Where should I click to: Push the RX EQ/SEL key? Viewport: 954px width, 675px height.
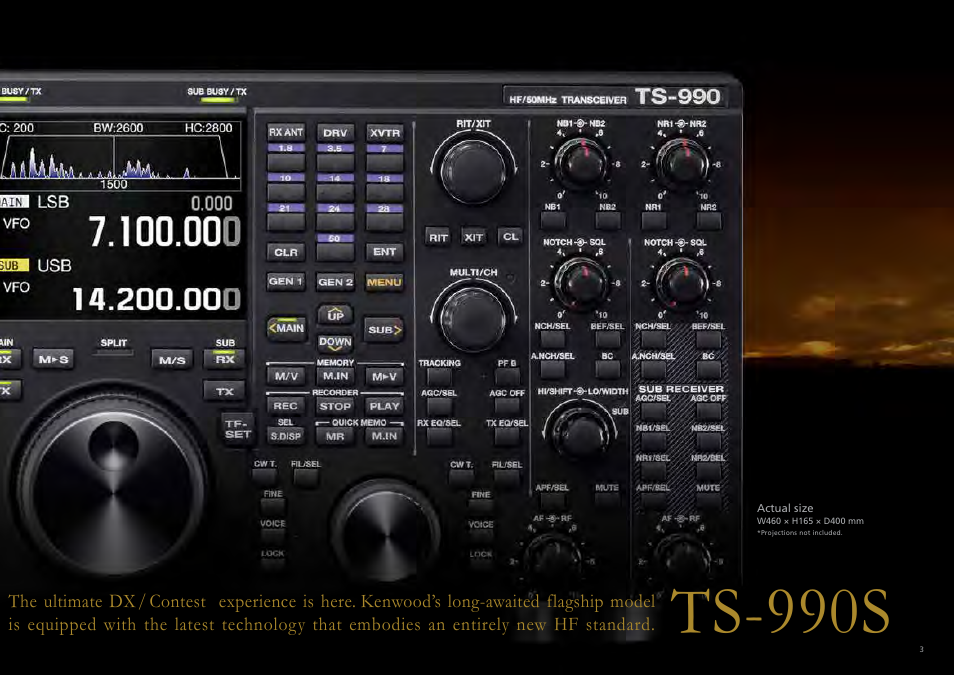439,436
